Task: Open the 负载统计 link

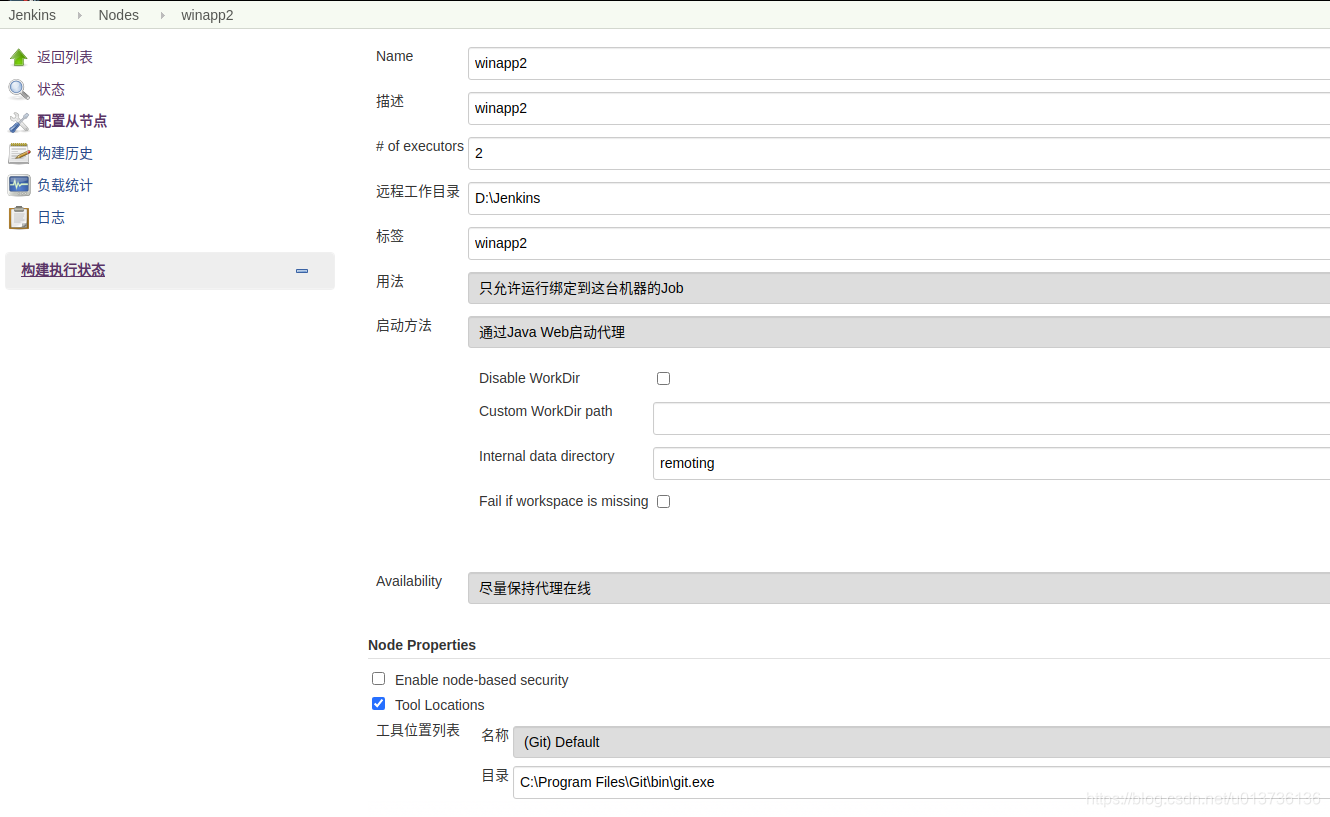Action: point(65,185)
